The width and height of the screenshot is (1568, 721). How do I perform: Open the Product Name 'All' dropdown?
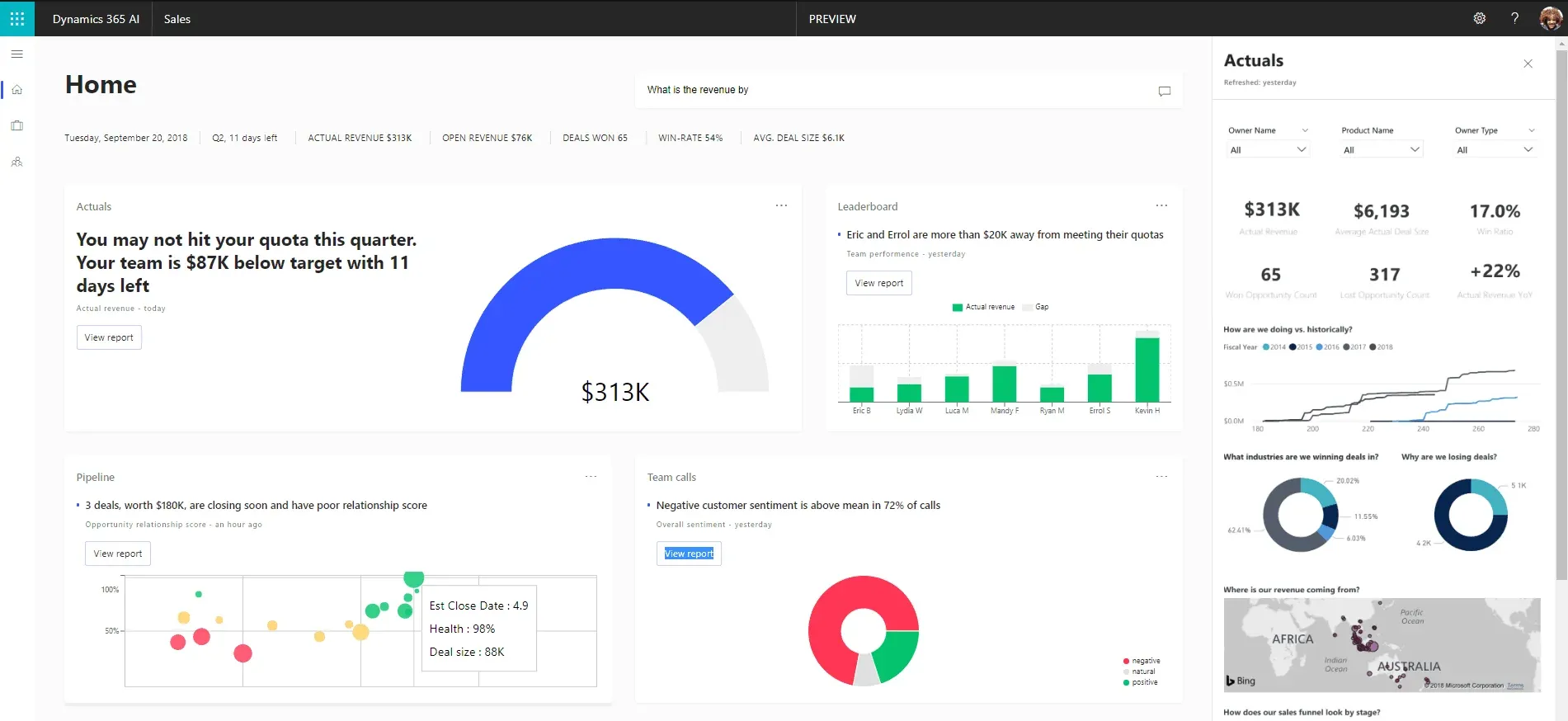[1382, 149]
